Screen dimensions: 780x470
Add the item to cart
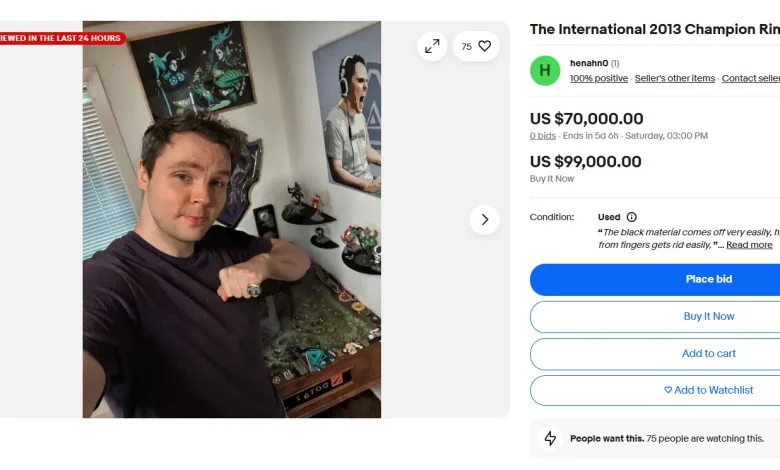(x=709, y=353)
